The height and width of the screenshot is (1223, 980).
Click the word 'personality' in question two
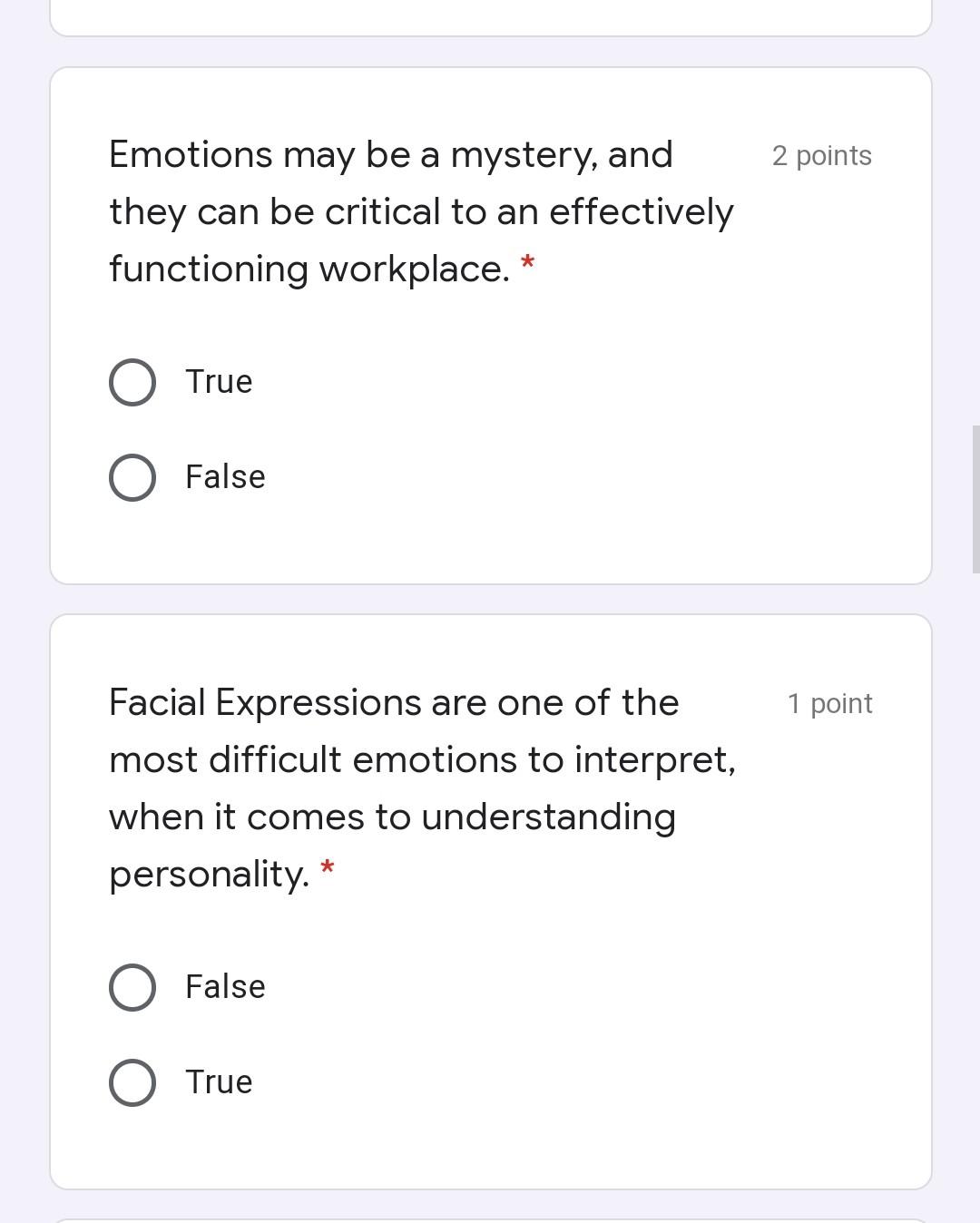pyautogui.click(x=206, y=873)
